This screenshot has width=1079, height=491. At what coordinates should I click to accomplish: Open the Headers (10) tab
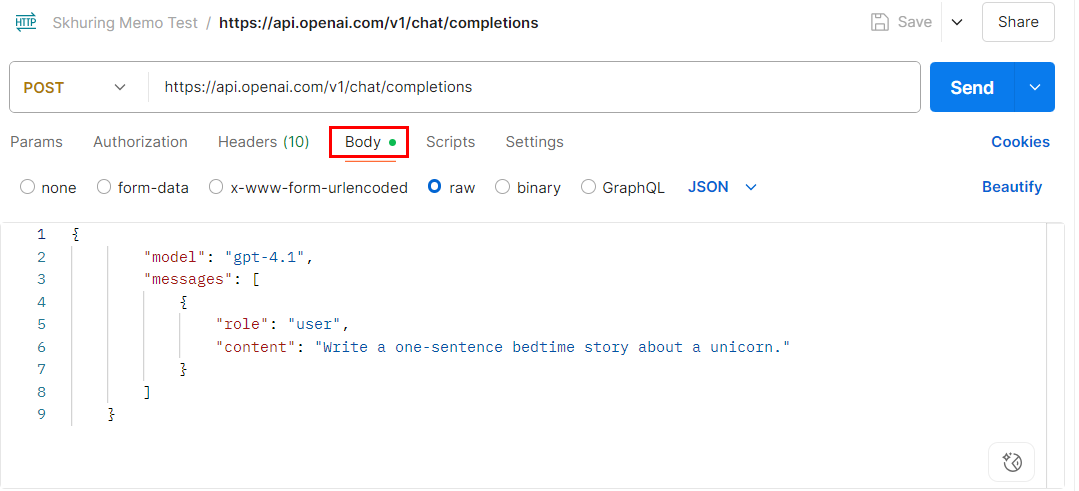pyautogui.click(x=264, y=142)
